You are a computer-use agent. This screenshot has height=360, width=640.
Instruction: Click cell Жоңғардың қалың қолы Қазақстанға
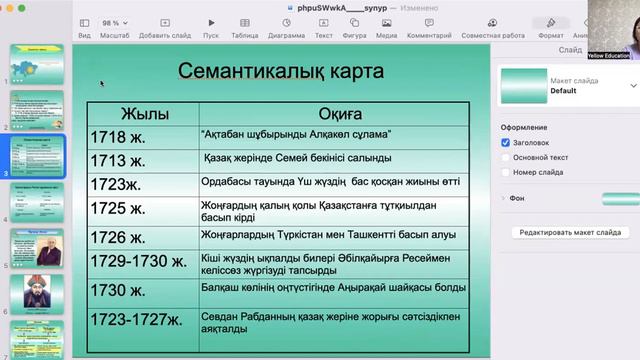(334, 211)
